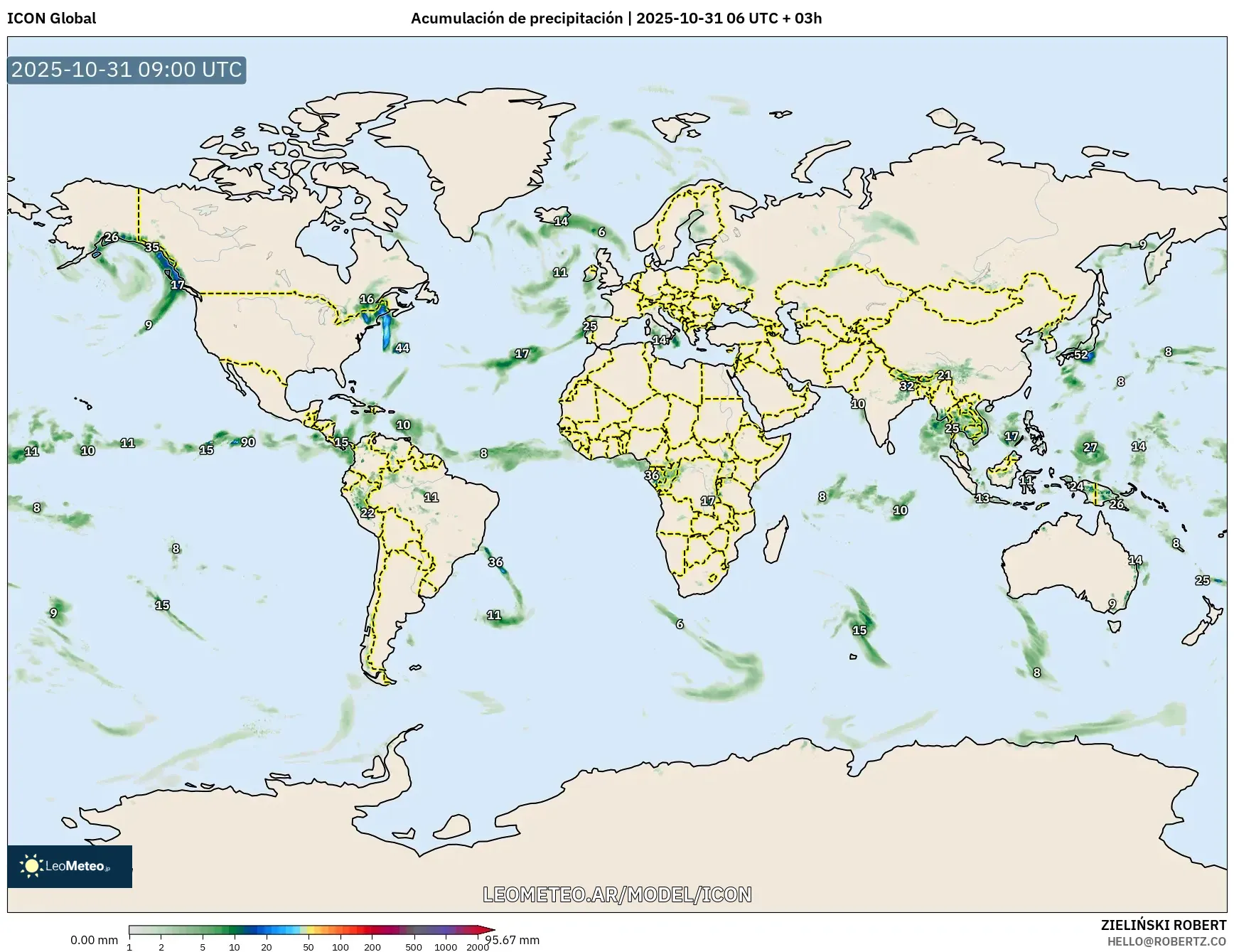This screenshot has width=1234, height=952.
Task: Click the 2025-10-31 09:00 UTC timestamp badge
Action: [x=127, y=70]
